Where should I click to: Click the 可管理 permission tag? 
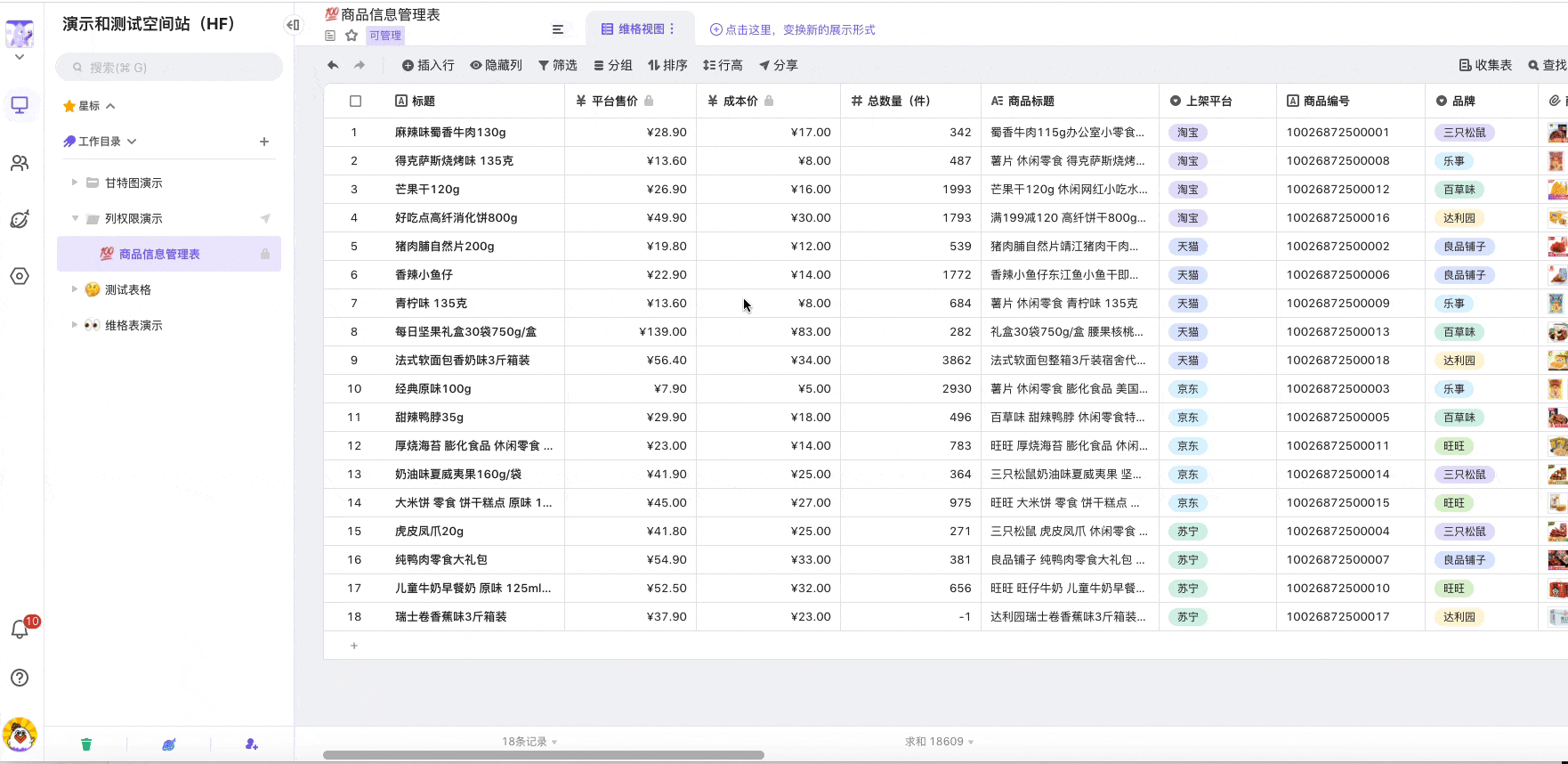tap(385, 36)
